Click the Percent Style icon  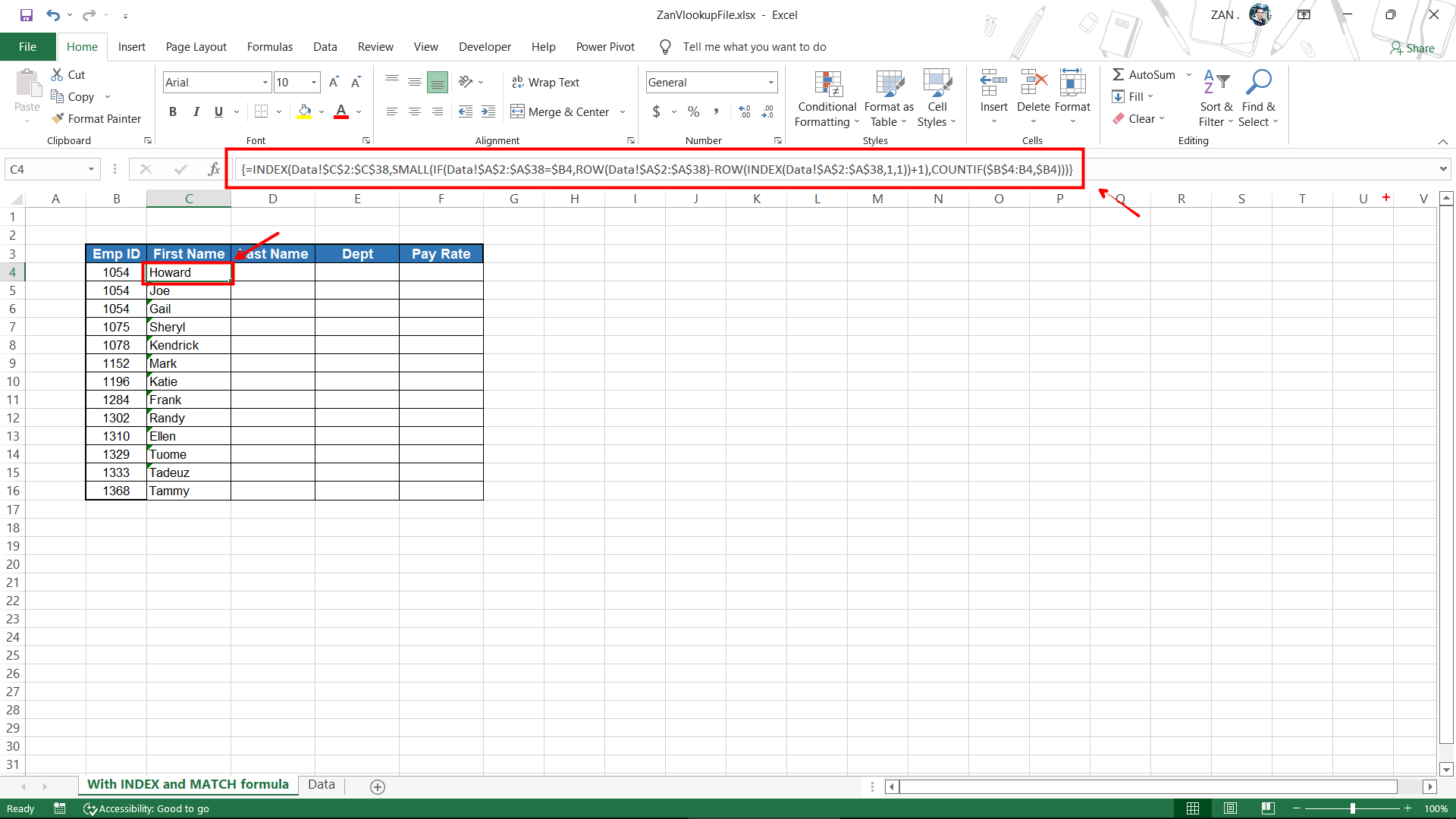693,111
